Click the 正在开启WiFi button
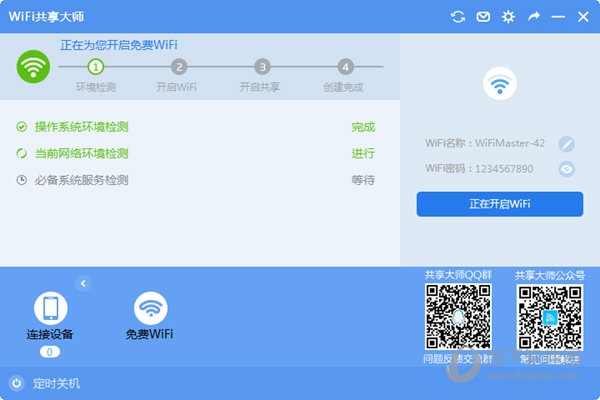This screenshot has width=600, height=400. (x=500, y=204)
